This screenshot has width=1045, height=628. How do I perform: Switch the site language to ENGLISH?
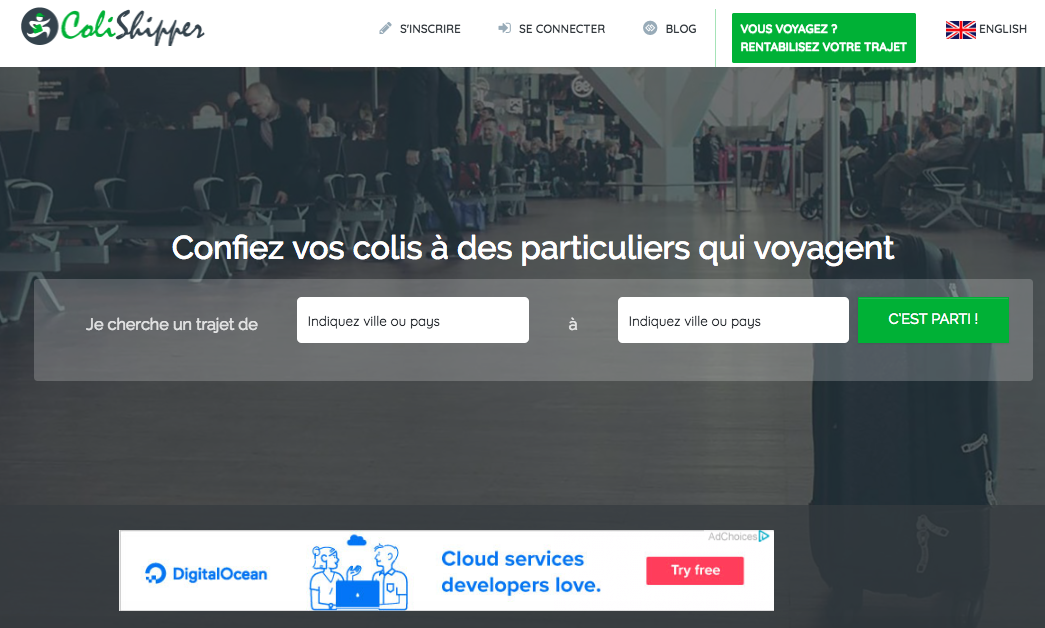point(1002,29)
